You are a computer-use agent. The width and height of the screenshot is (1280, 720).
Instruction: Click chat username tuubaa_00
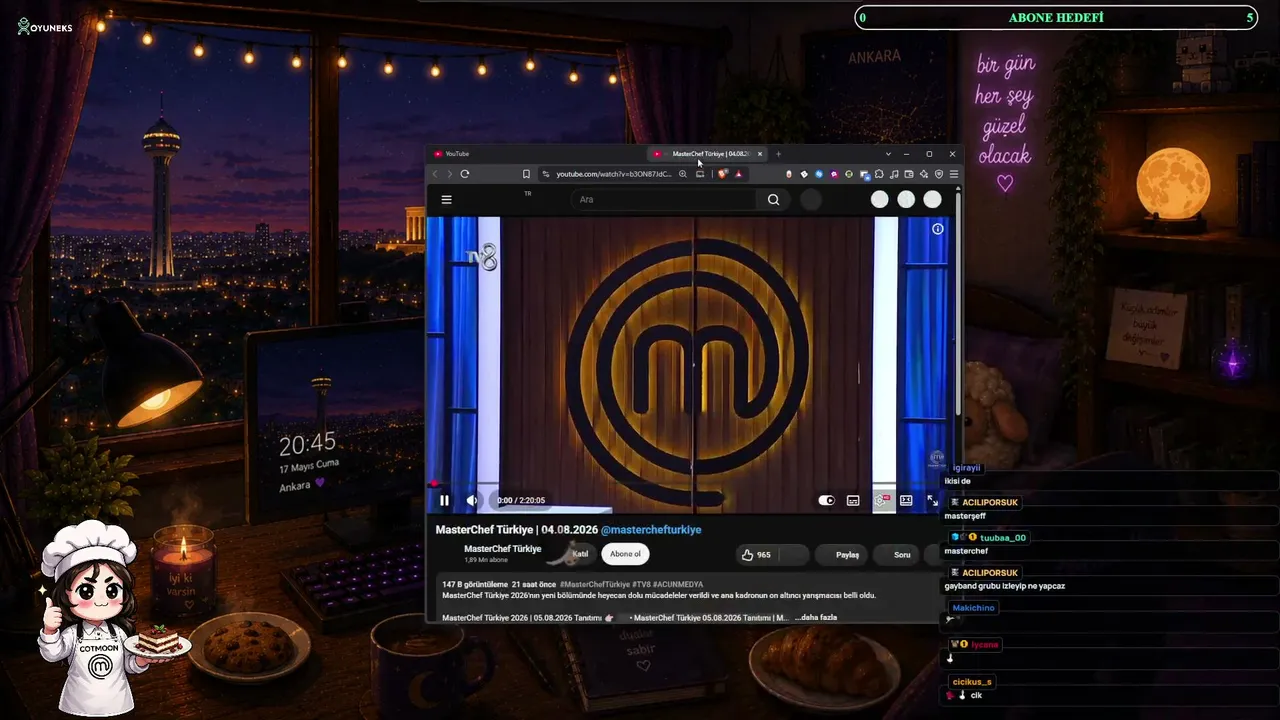[x=1002, y=538]
